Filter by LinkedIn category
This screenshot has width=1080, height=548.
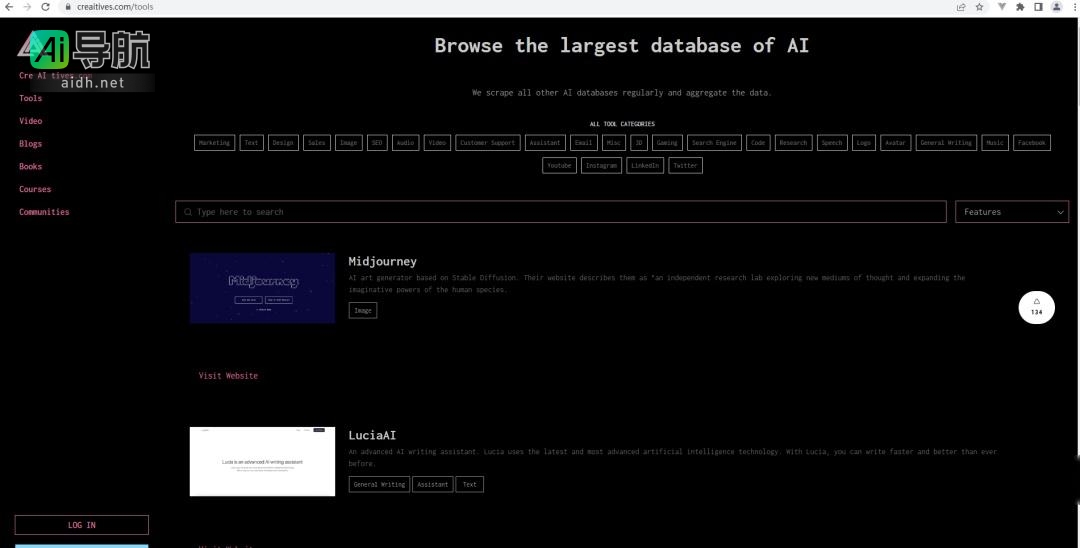tap(645, 166)
